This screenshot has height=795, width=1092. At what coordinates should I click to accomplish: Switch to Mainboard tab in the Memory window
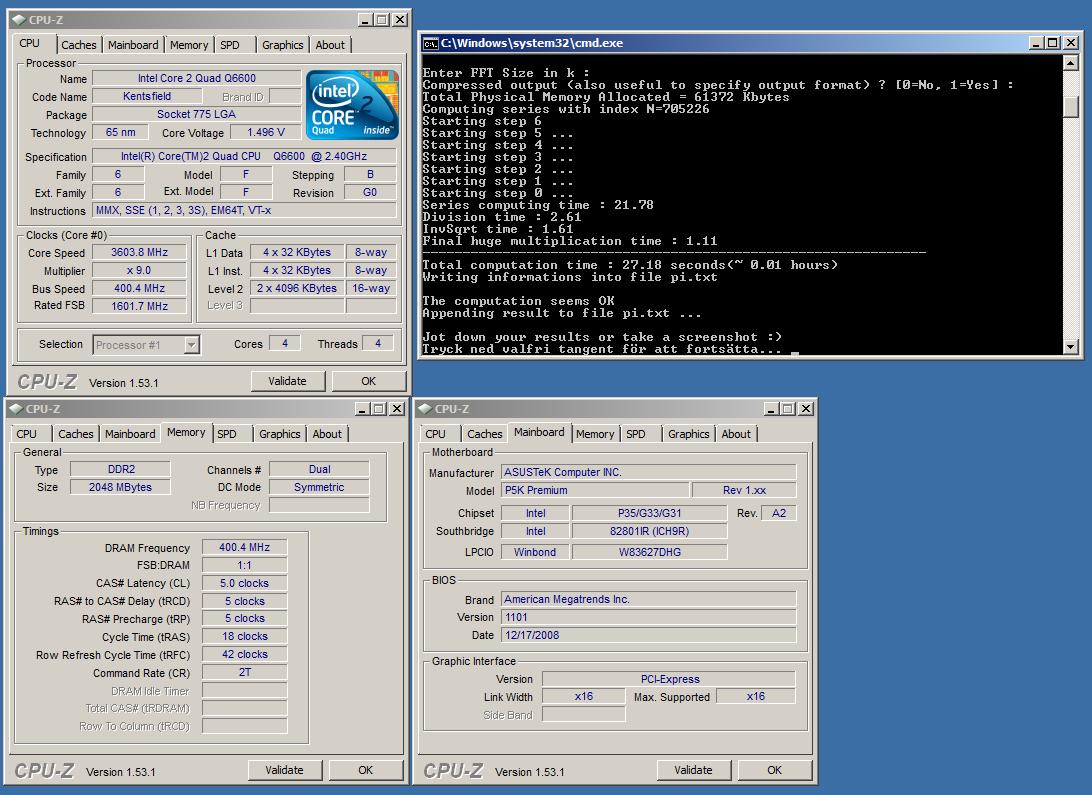coord(130,434)
